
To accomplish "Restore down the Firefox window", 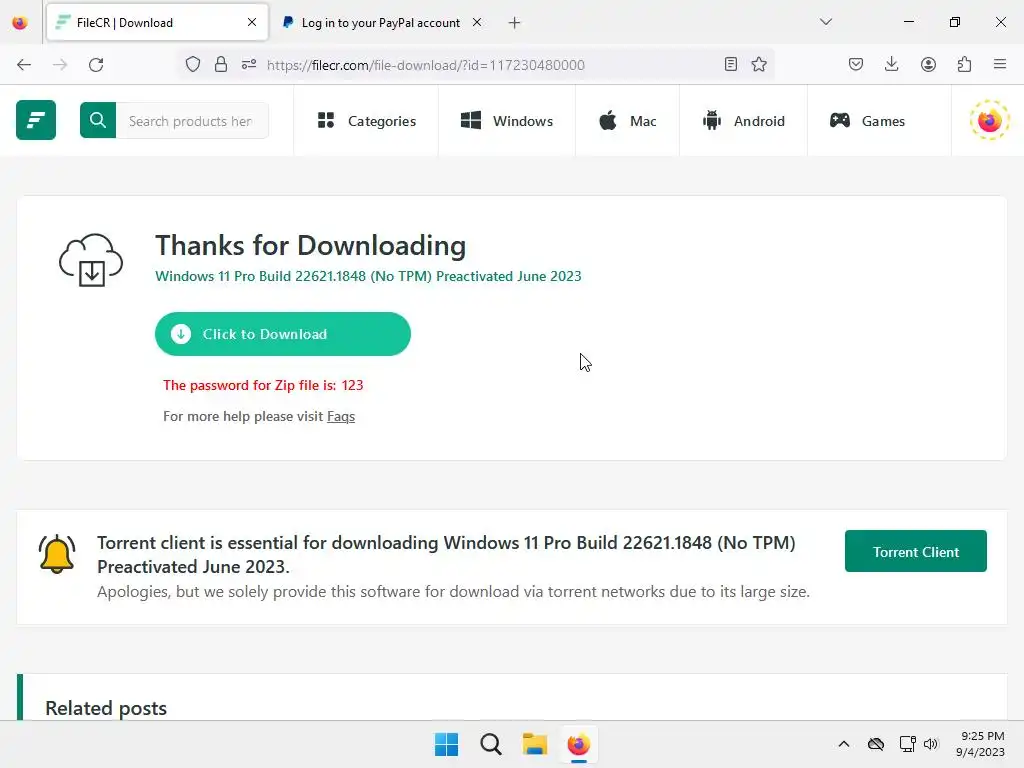I will click(x=955, y=22).
